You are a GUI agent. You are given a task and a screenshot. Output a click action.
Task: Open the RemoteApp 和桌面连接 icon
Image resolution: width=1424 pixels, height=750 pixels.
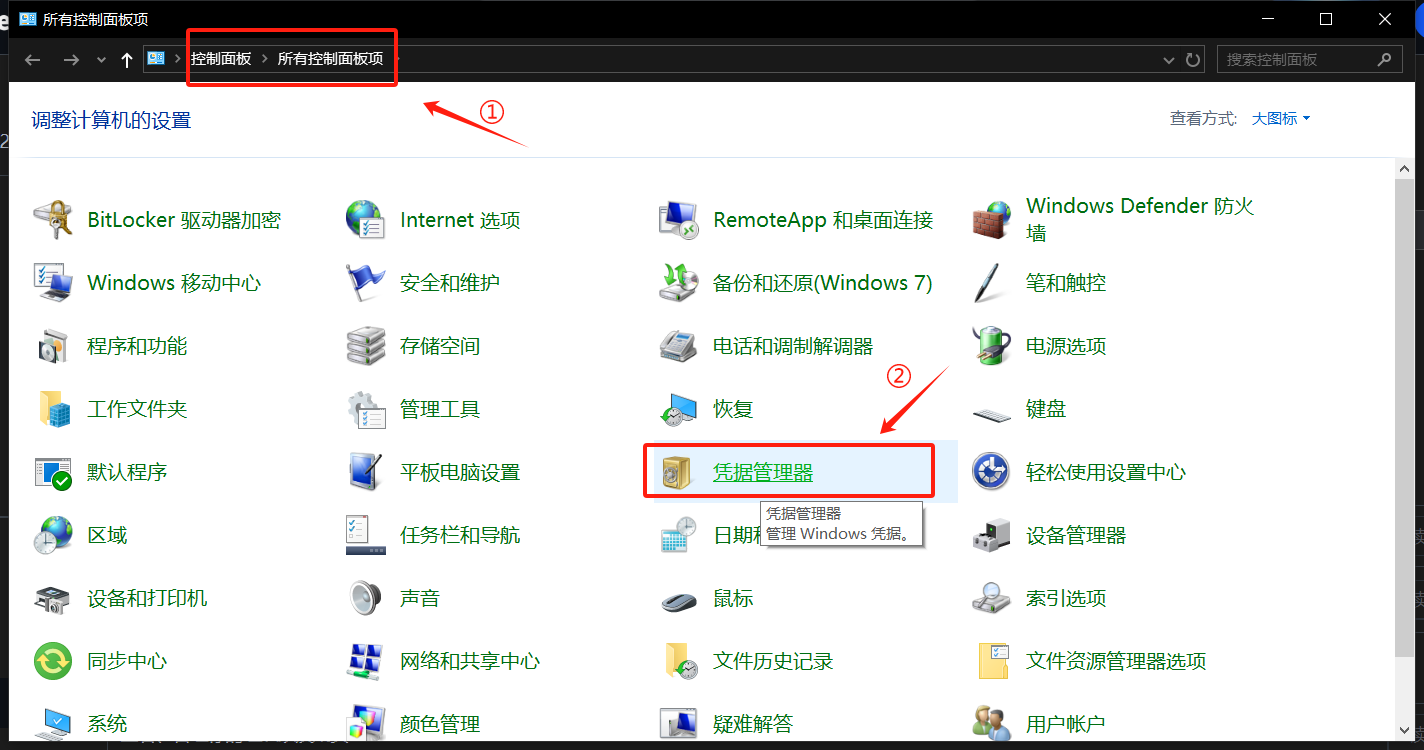point(678,220)
